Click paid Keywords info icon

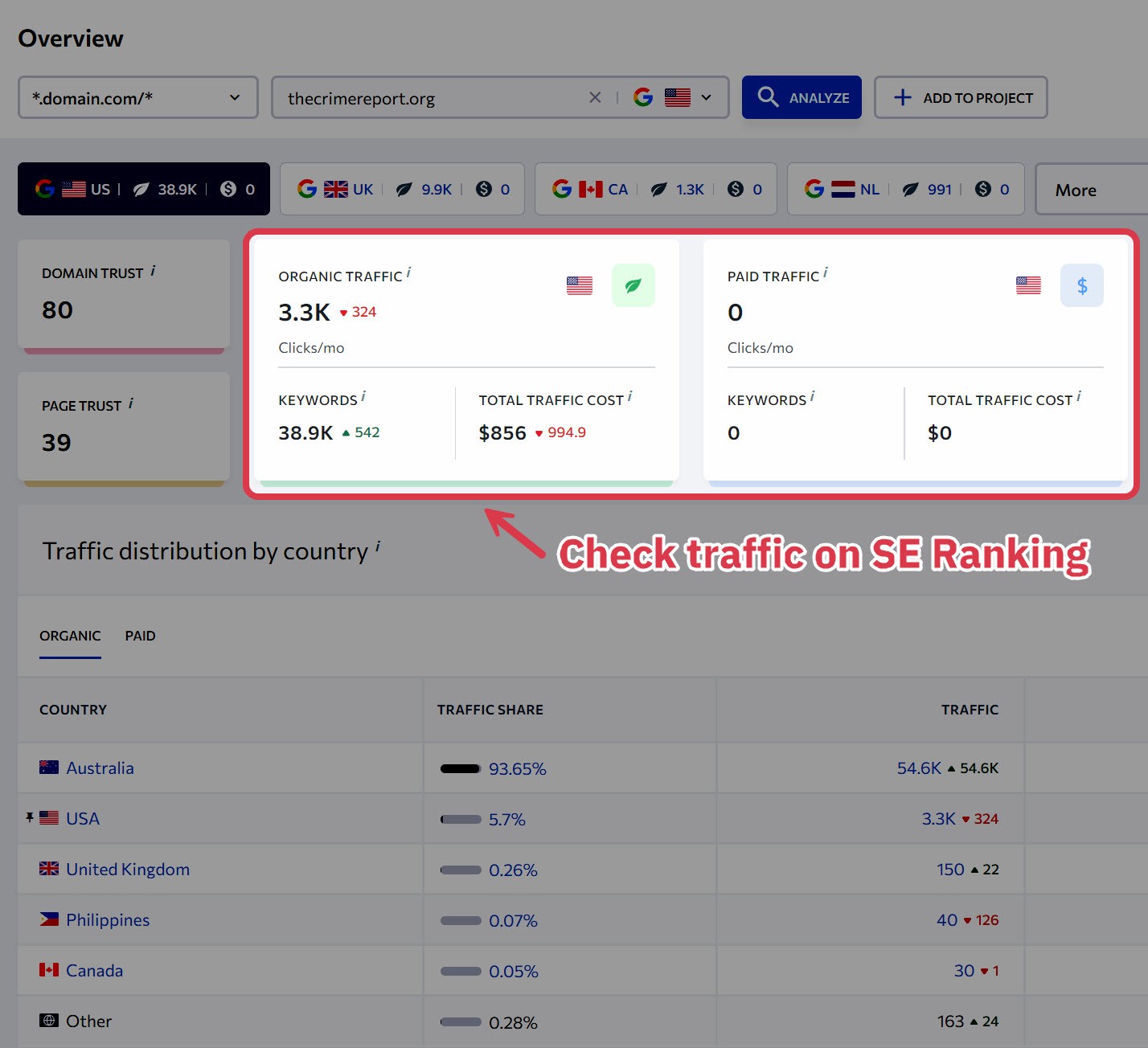tap(812, 396)
